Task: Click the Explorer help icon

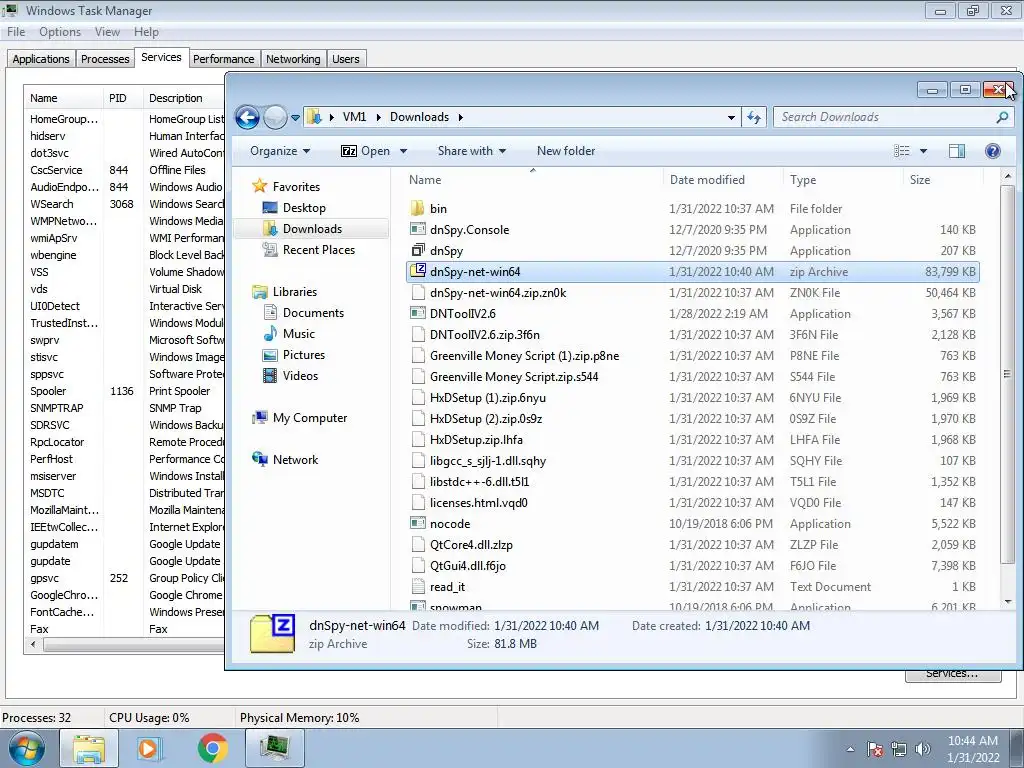Action: pos(993,151)
